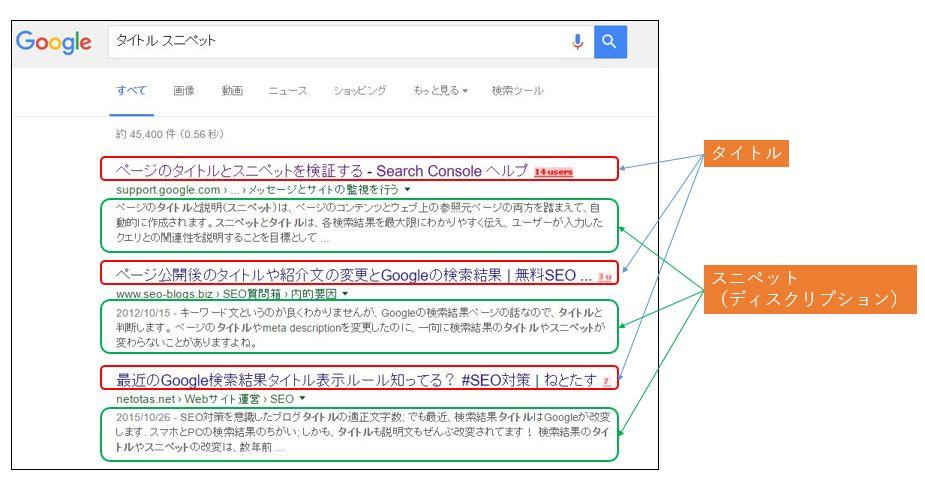Switch to the 画像 tab
The image size is (925, 494).
coord(184,90)
